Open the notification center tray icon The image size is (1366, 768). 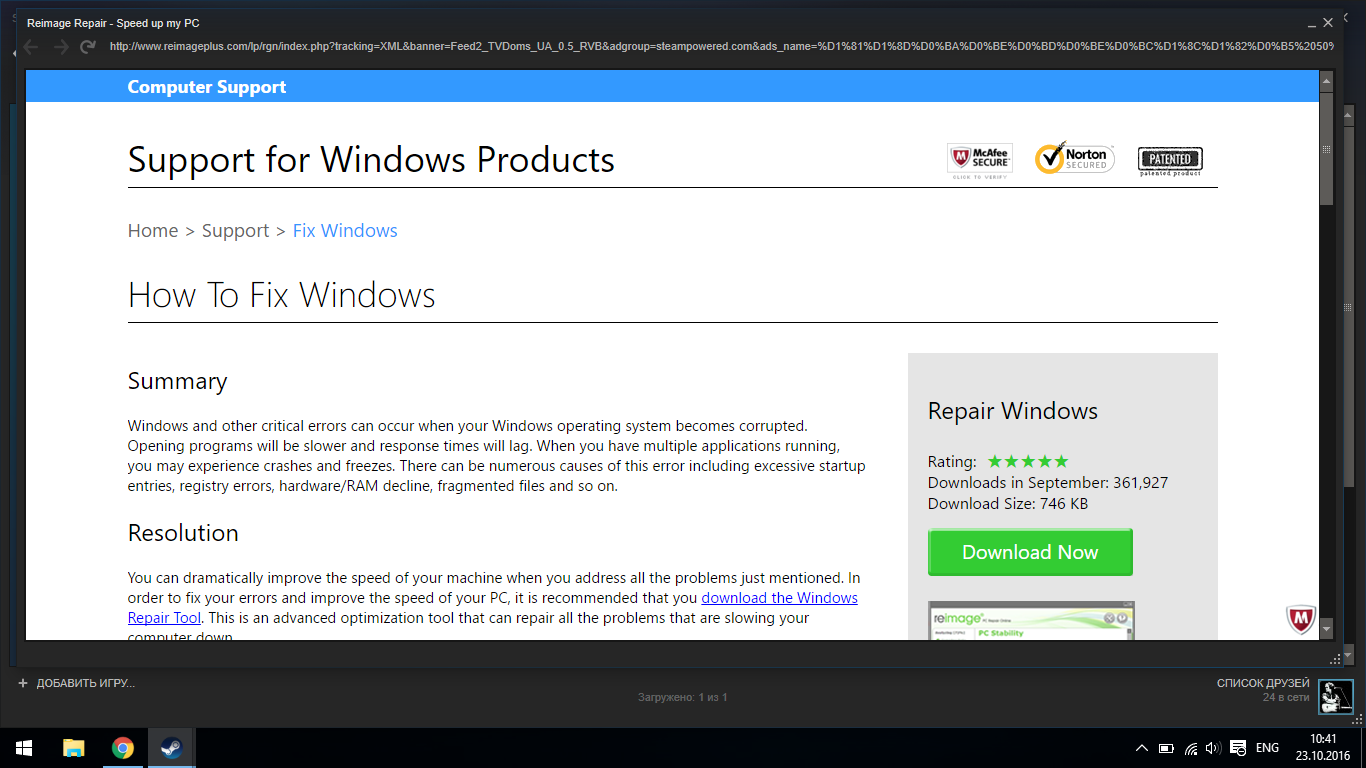click(1238, 748)
